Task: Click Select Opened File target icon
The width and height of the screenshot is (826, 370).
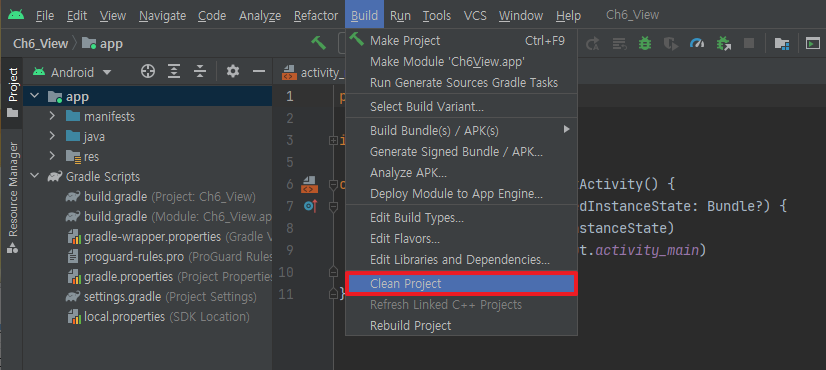Action: (x=148, y=71)
